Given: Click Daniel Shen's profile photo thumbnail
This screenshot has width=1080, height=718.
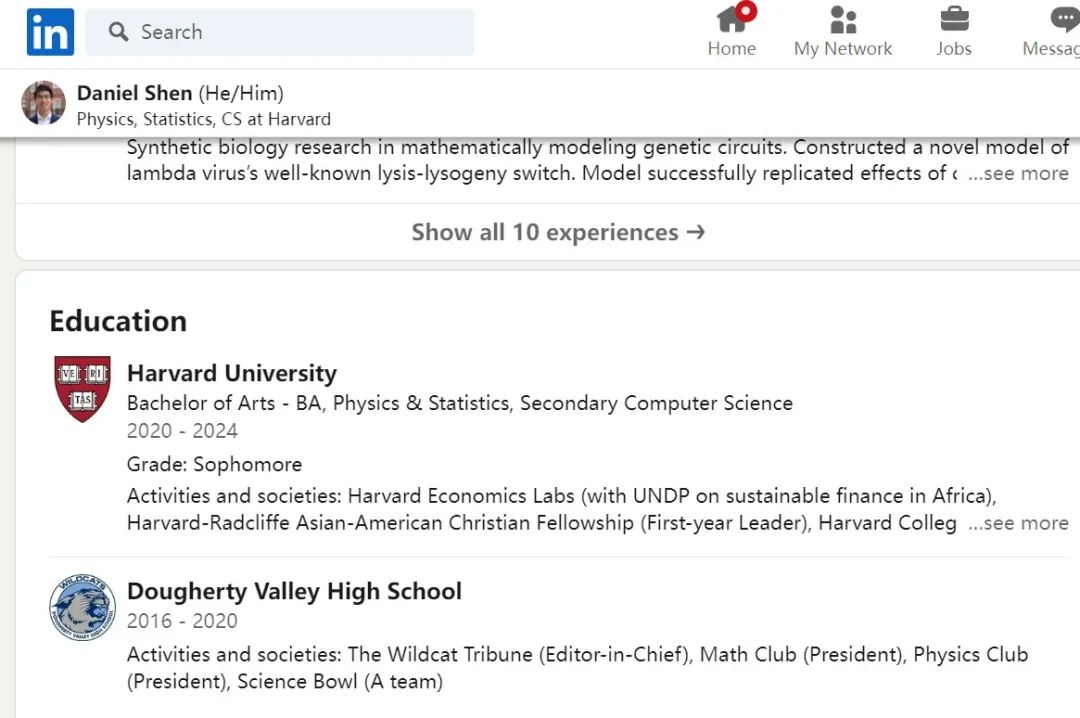Looking at the screenshot, I should tap(43, 103).
